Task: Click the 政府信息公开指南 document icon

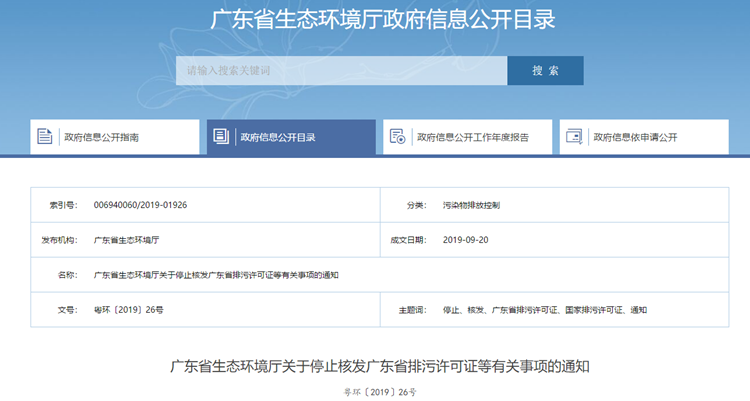Action: [x=45, y=137]
